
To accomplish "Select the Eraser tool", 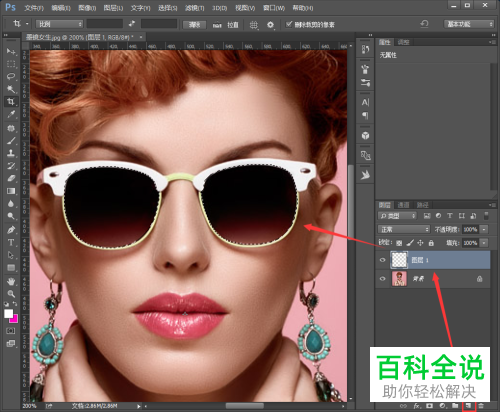I will (x=11, y=178).
